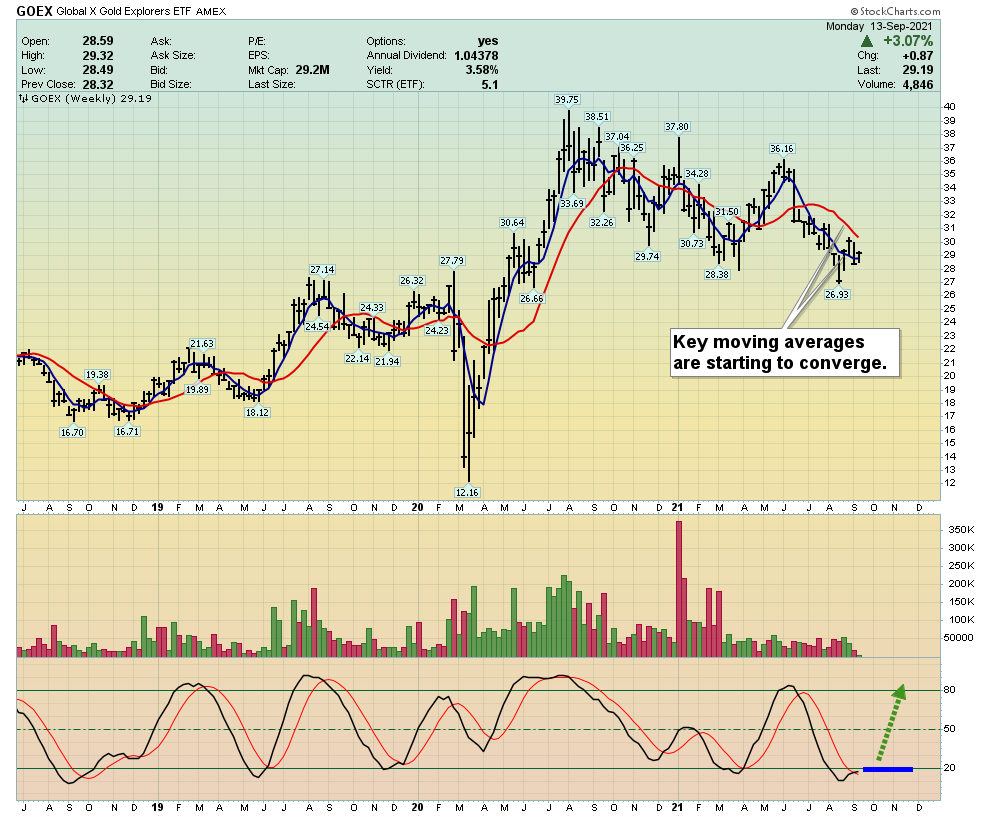Click the 33.69 price label
Screen dimensions: 990x817
tap(572, 203)
